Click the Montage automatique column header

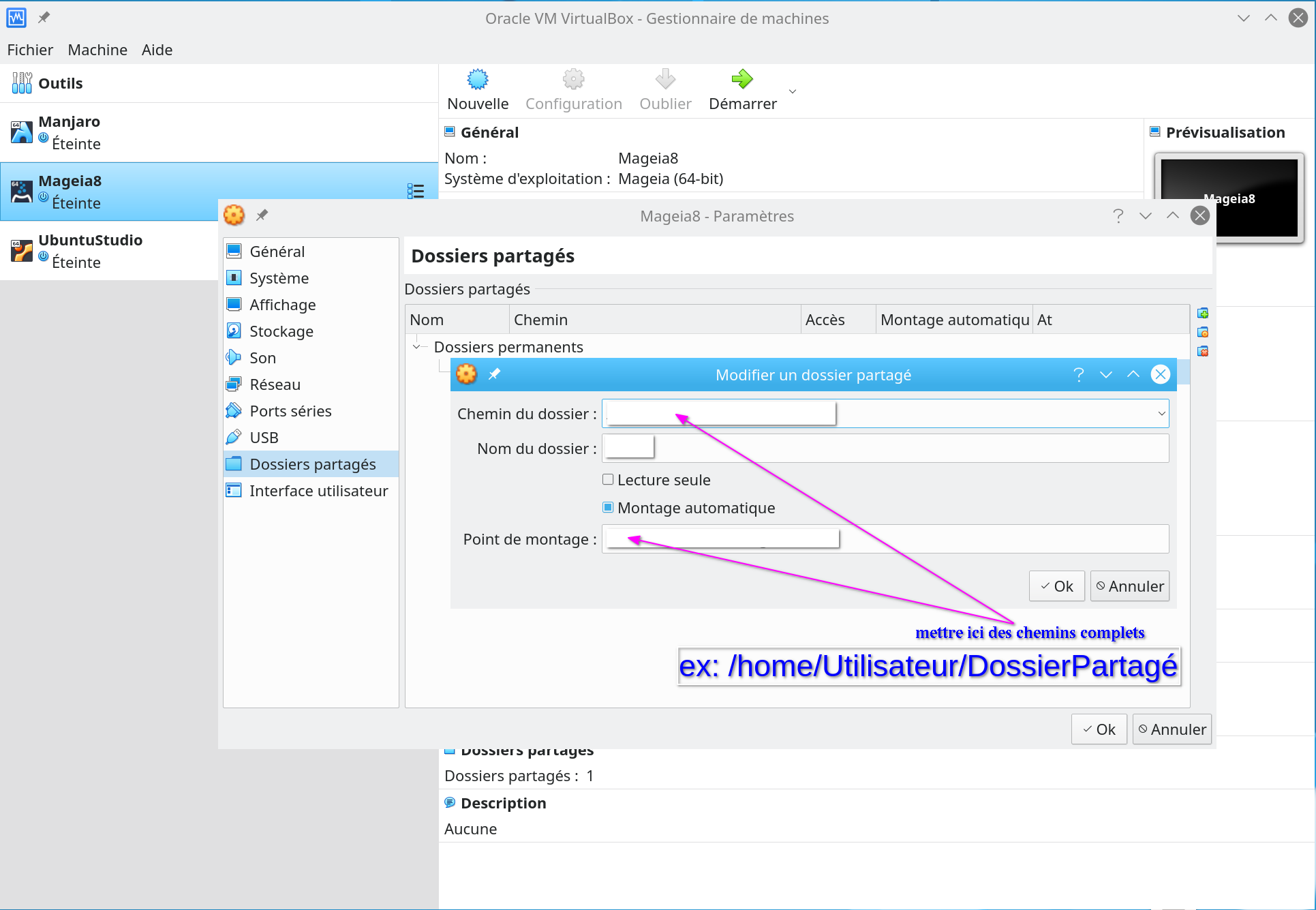(x=954, y=320)
